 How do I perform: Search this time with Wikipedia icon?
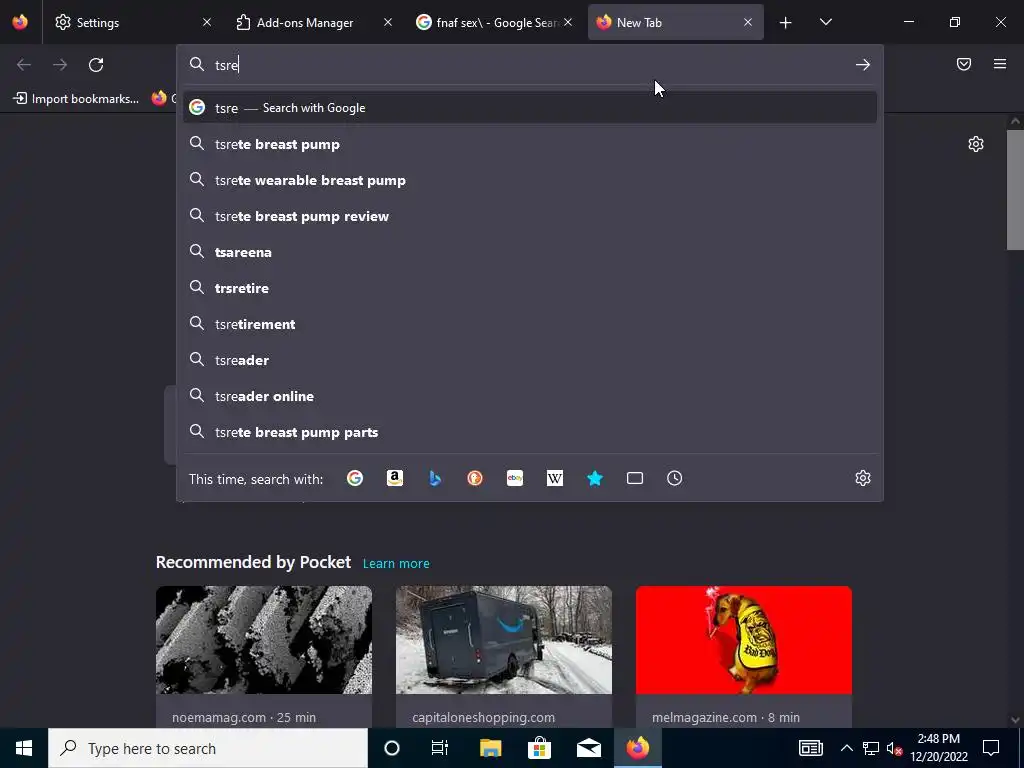[x=554, y=479]
